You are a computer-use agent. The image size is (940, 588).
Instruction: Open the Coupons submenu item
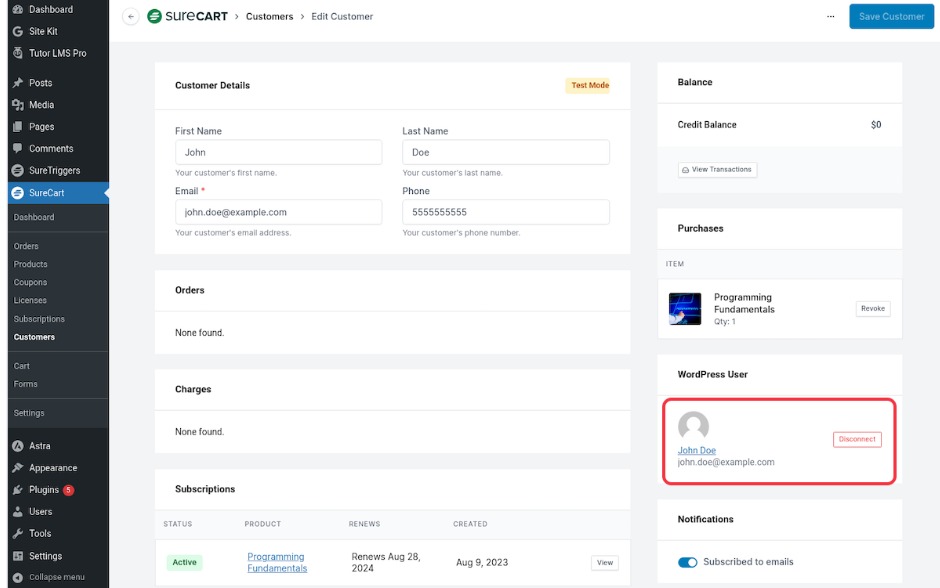pos(30,282)
